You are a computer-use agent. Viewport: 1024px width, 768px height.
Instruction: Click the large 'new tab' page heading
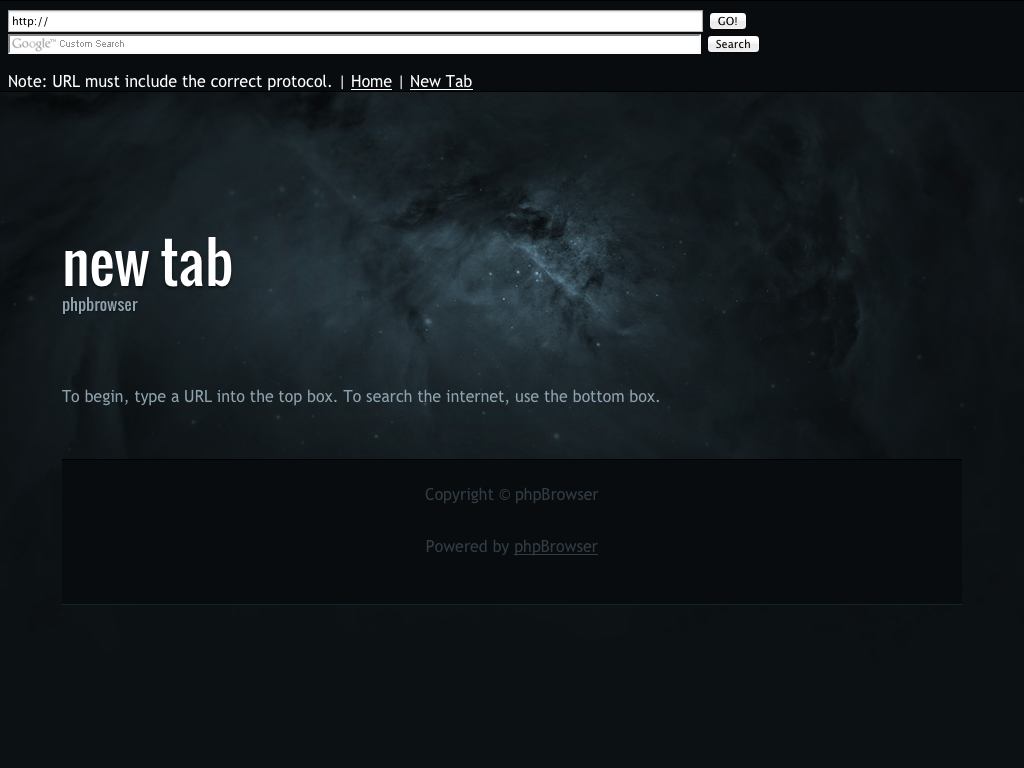point(147,262)
